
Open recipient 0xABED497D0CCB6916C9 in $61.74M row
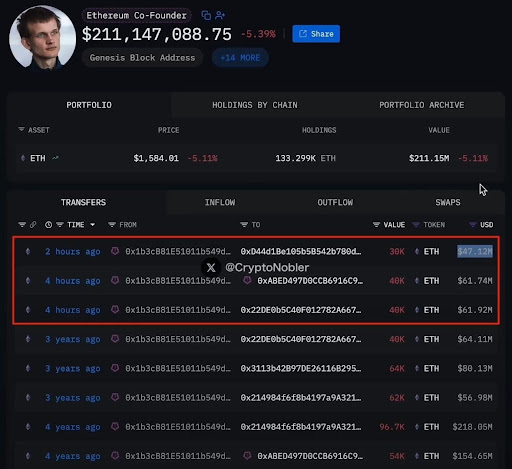tap(310, 281)
